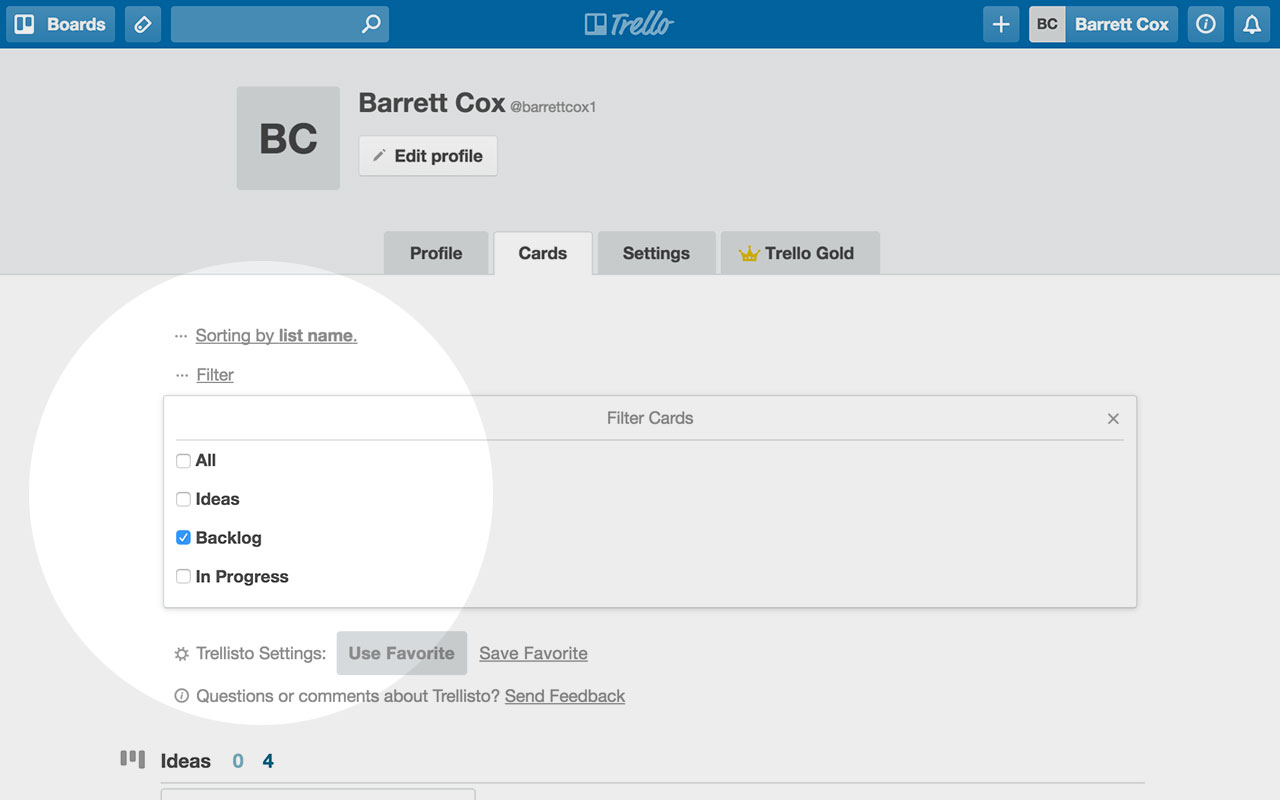Screen dimensions: 1280x800
Task: Switch to the Profile tab
Action: click(x=436, y=253)
